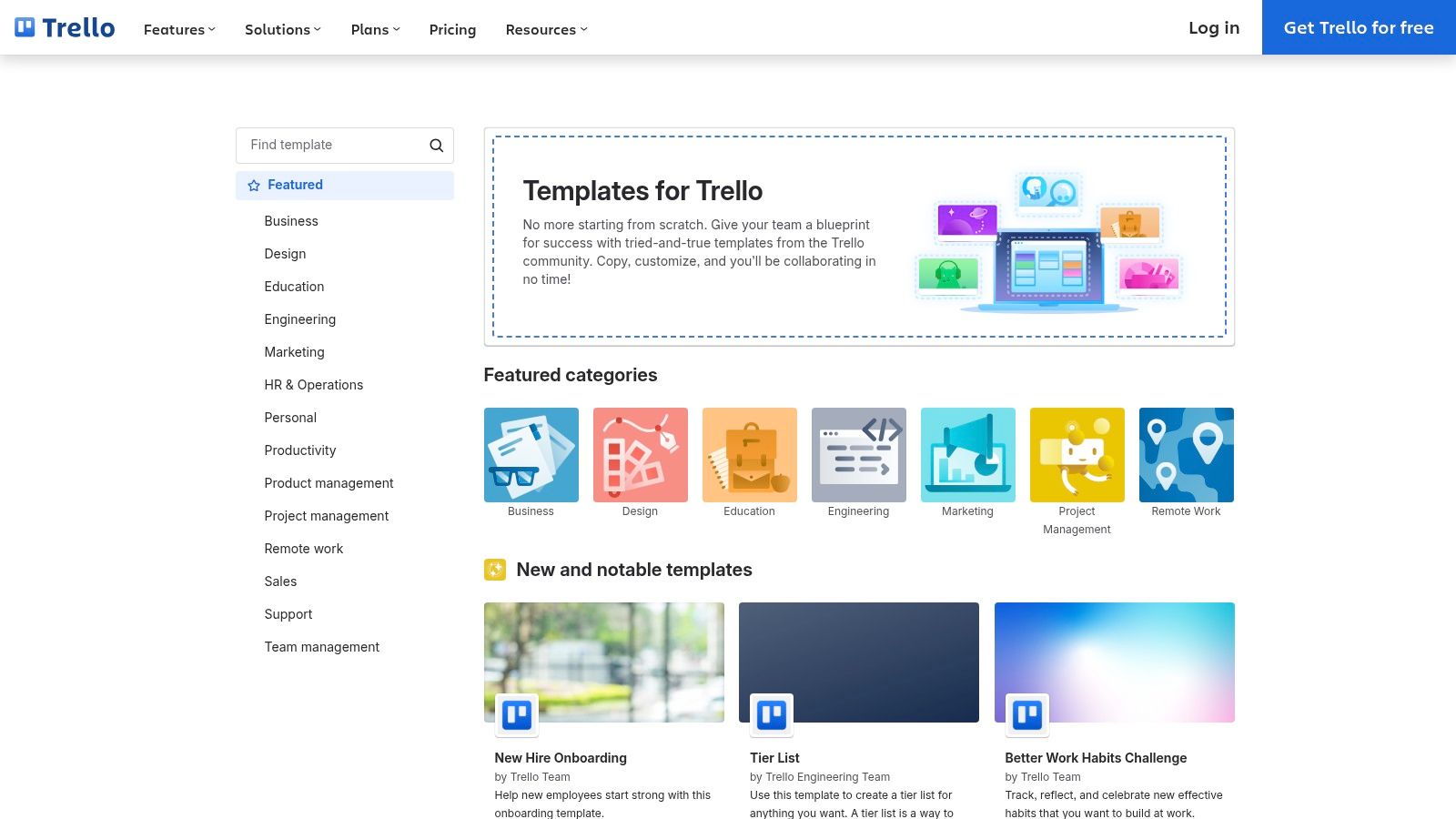Screen dimensions: 1456x819
Task: Click the Marketing megaphone category icon
Action: 967,454
